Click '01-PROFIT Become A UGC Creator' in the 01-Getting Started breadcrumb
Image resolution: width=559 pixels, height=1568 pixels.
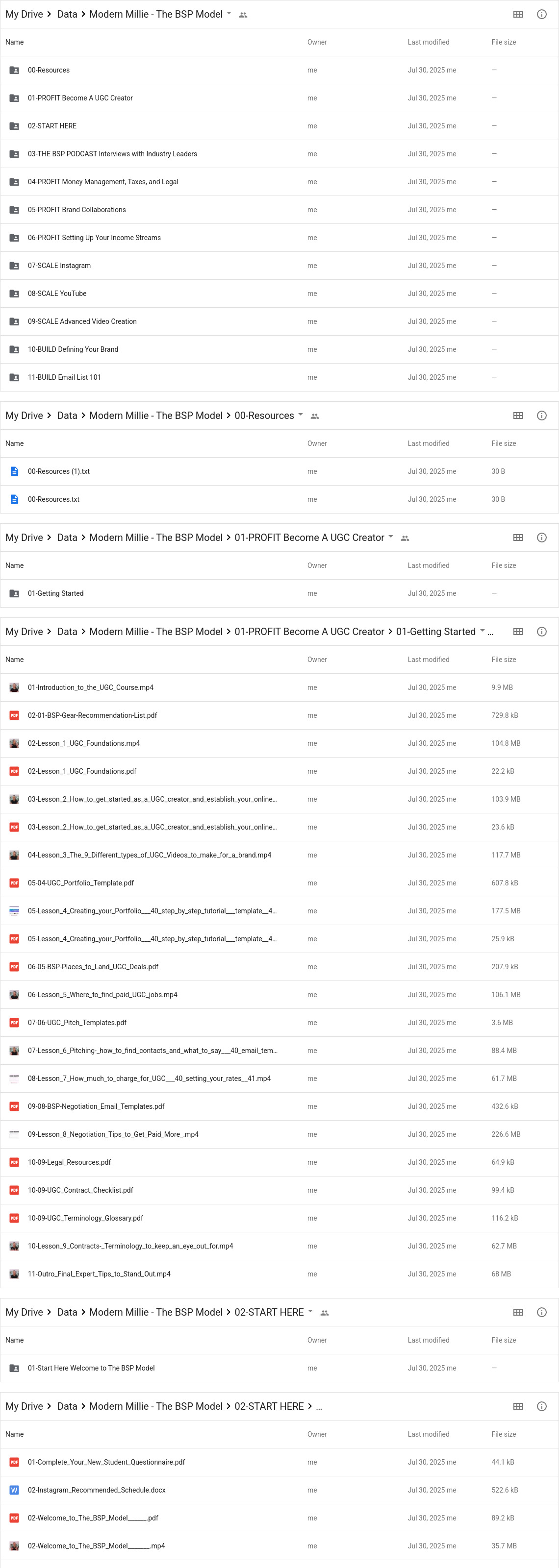[309, 632]
